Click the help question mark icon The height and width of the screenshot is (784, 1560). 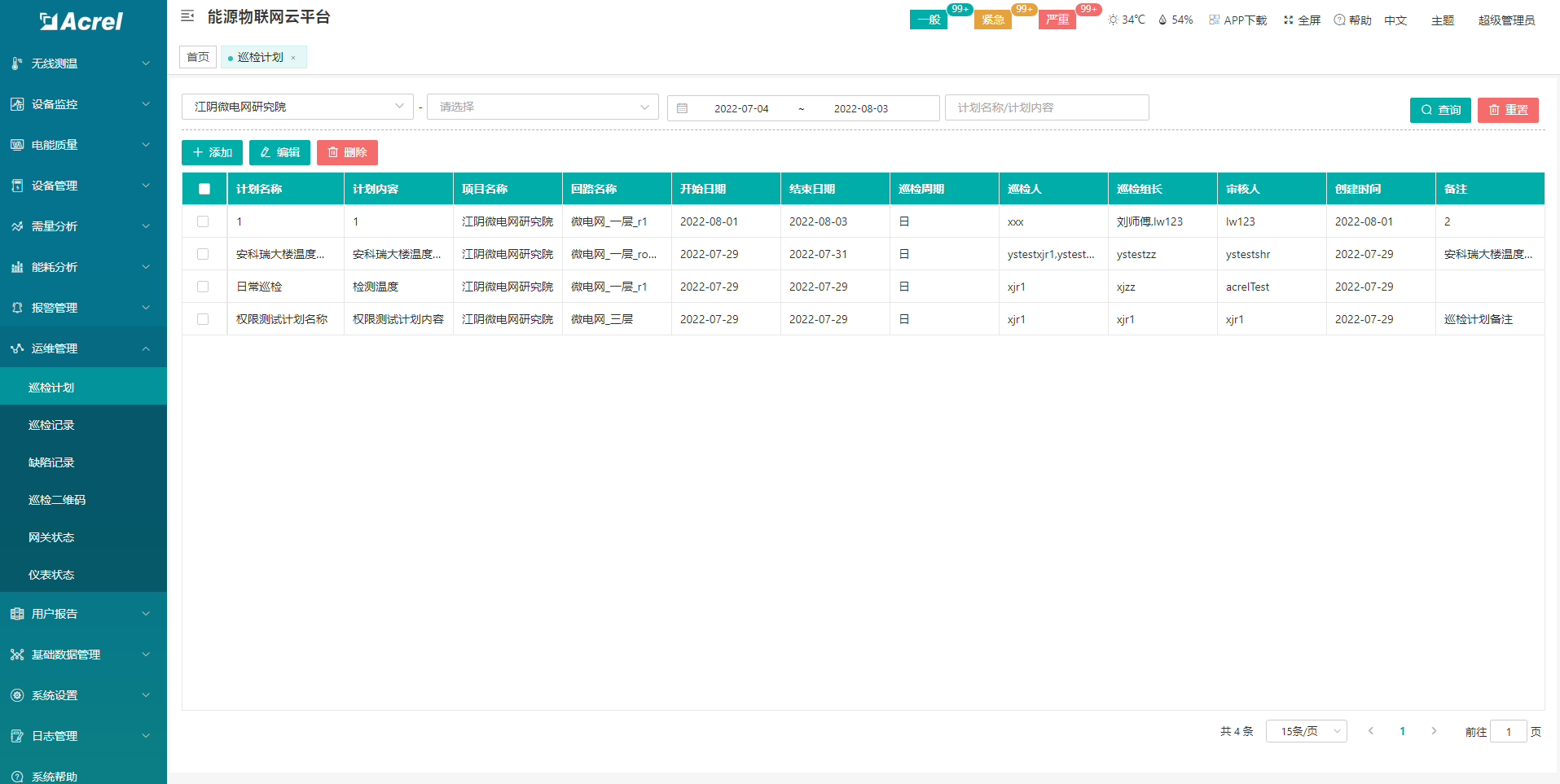coord(1339,20)
